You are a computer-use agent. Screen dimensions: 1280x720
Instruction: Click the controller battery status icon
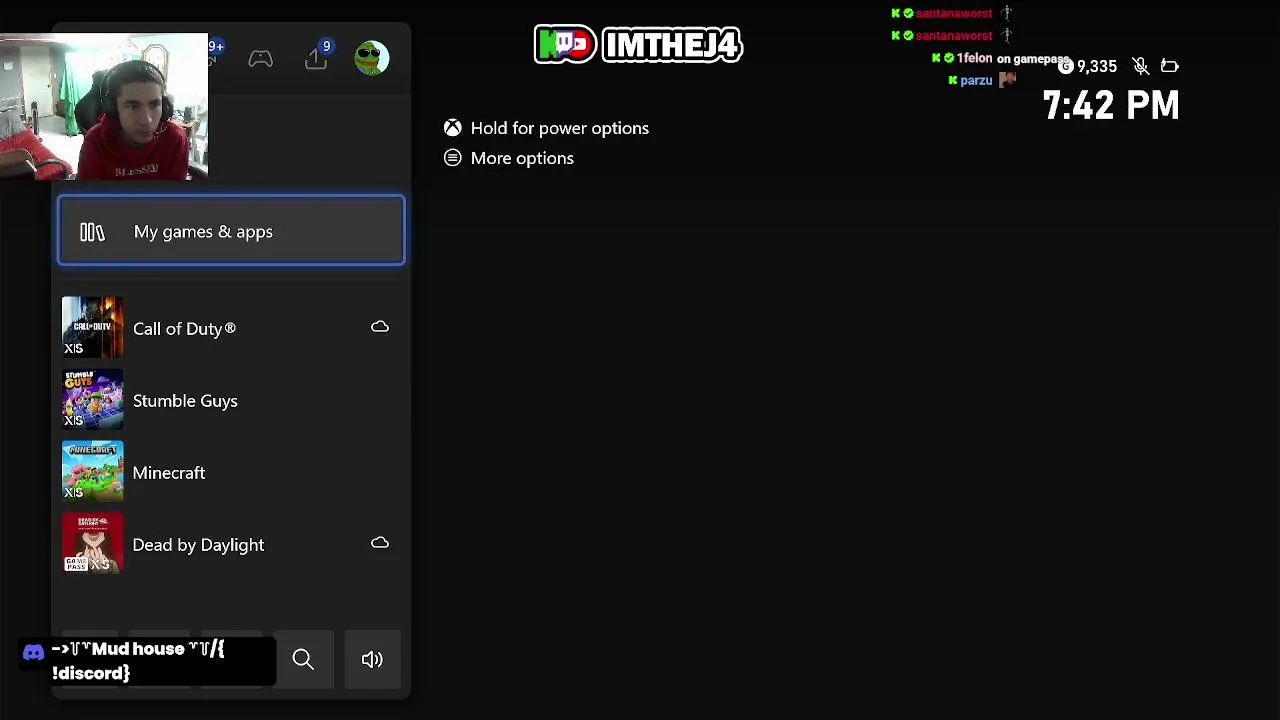(1169, 66)
